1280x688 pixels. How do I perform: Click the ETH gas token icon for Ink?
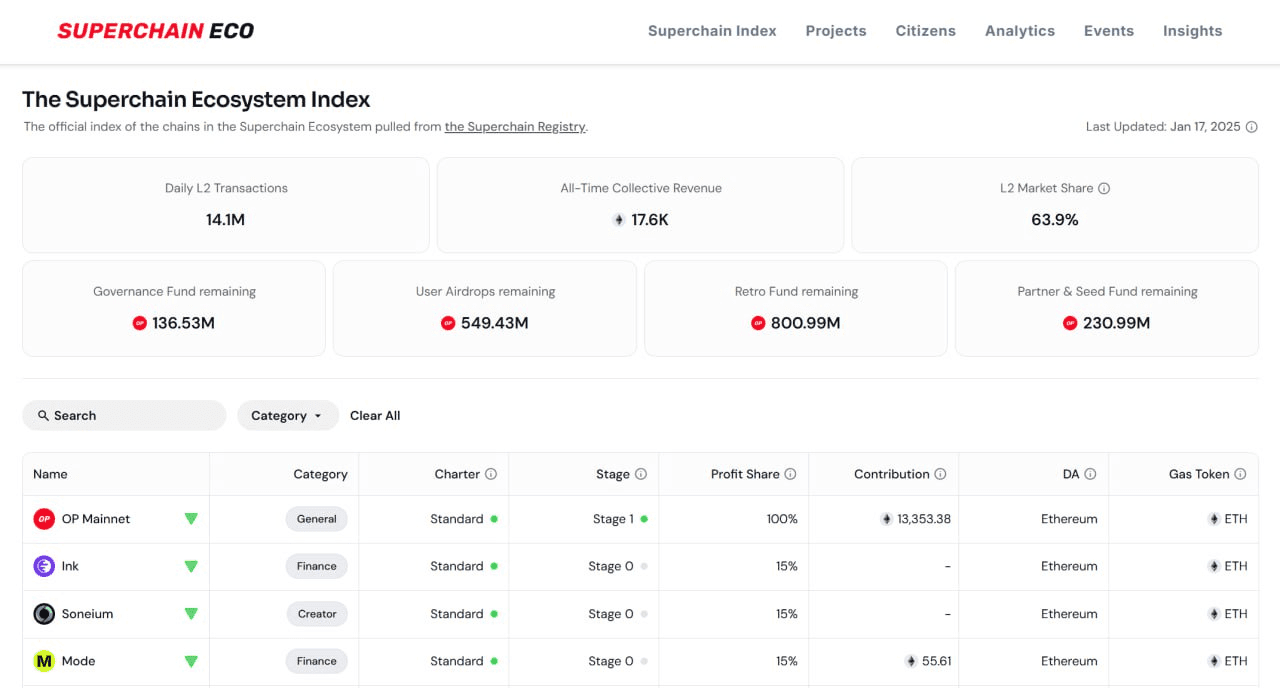click(1214, 566)
